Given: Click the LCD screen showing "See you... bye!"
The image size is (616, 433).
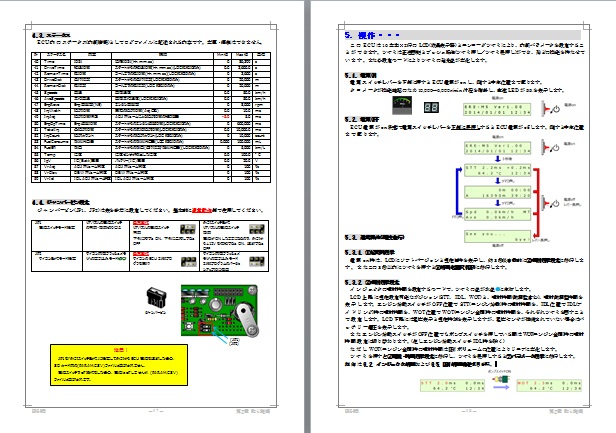Looking at the screenshot, I should click(497, 236).
